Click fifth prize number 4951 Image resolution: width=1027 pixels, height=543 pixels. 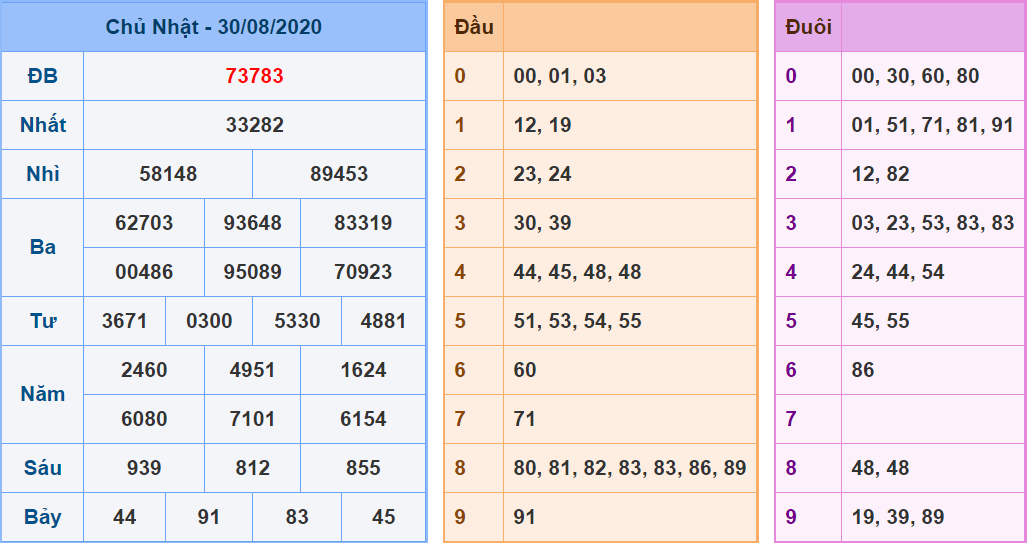point(252,370)
